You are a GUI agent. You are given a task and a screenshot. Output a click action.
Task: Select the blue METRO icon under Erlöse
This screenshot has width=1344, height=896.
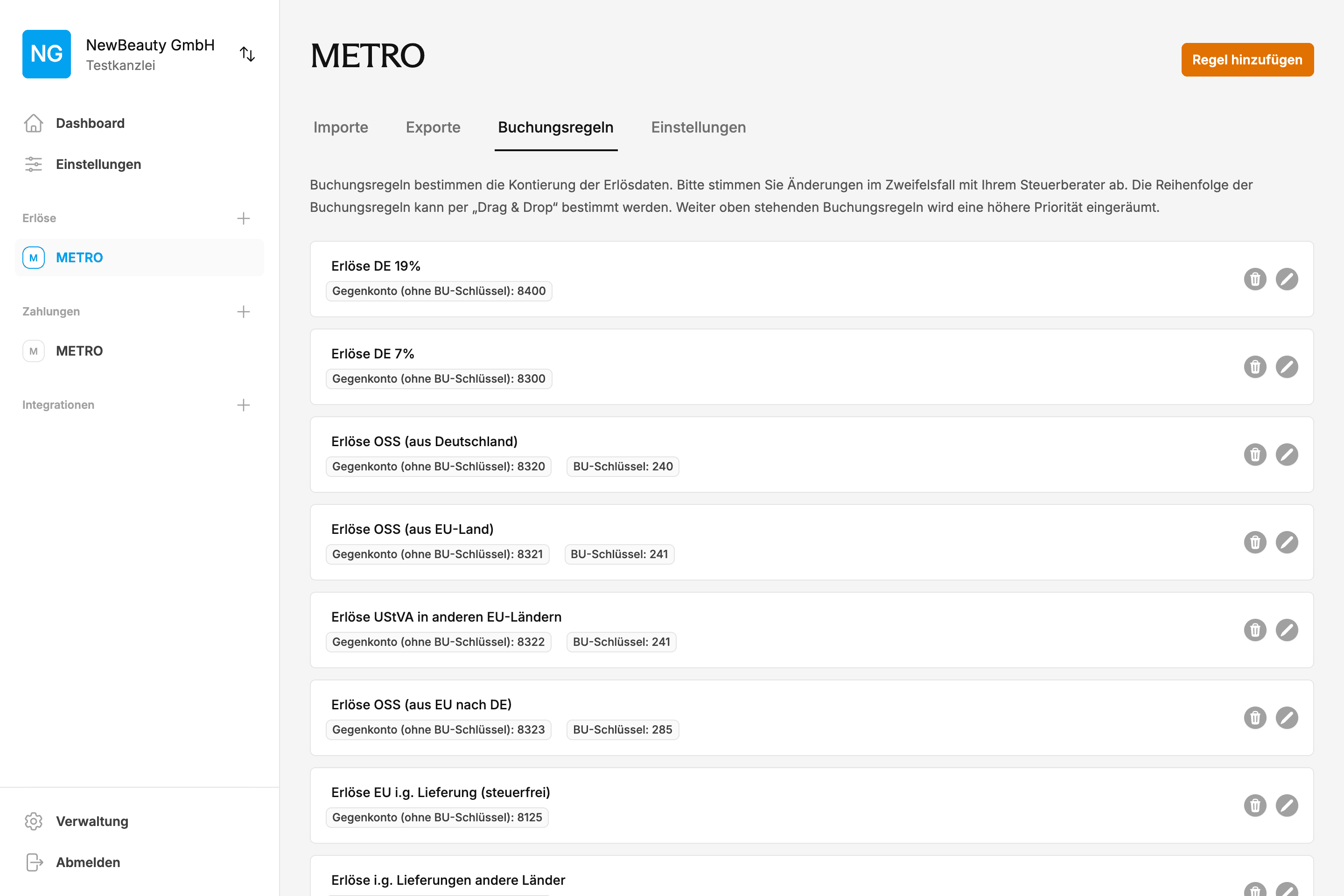[33, 258]
